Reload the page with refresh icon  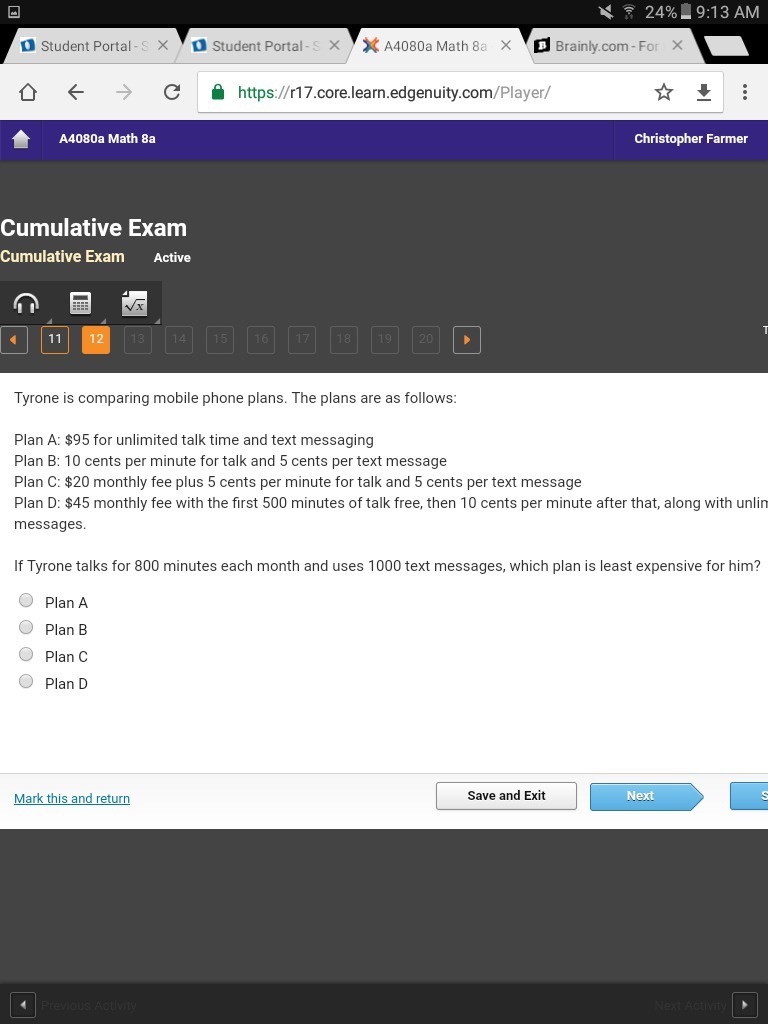tap(172, 92)
